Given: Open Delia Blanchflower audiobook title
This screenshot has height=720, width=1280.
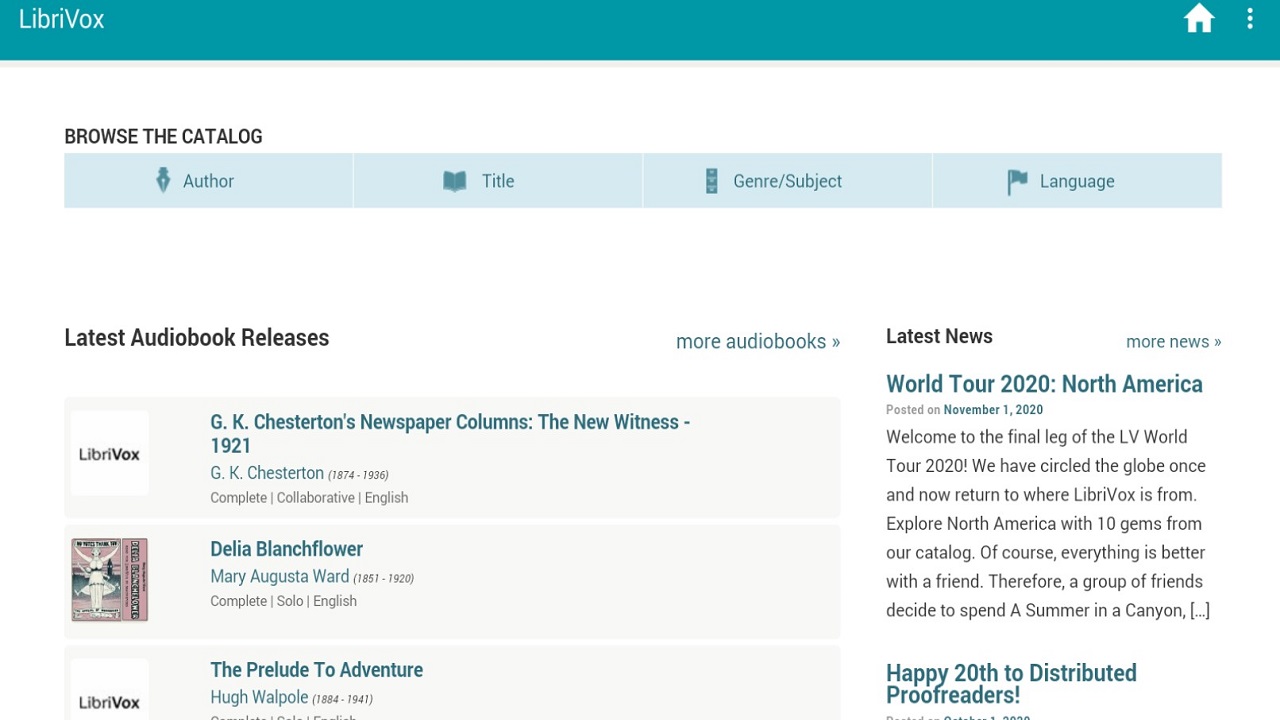Looking at the screenshot, I should tap(286, 549).
